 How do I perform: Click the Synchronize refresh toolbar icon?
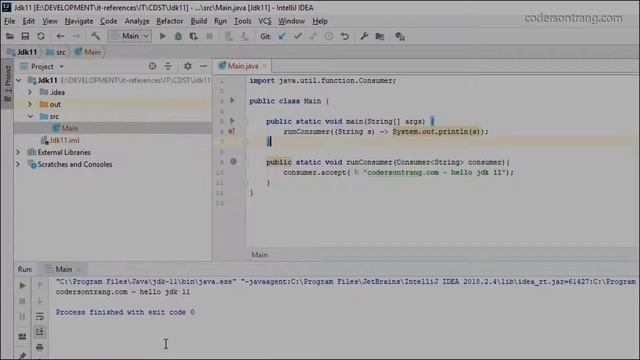point(41,36)
